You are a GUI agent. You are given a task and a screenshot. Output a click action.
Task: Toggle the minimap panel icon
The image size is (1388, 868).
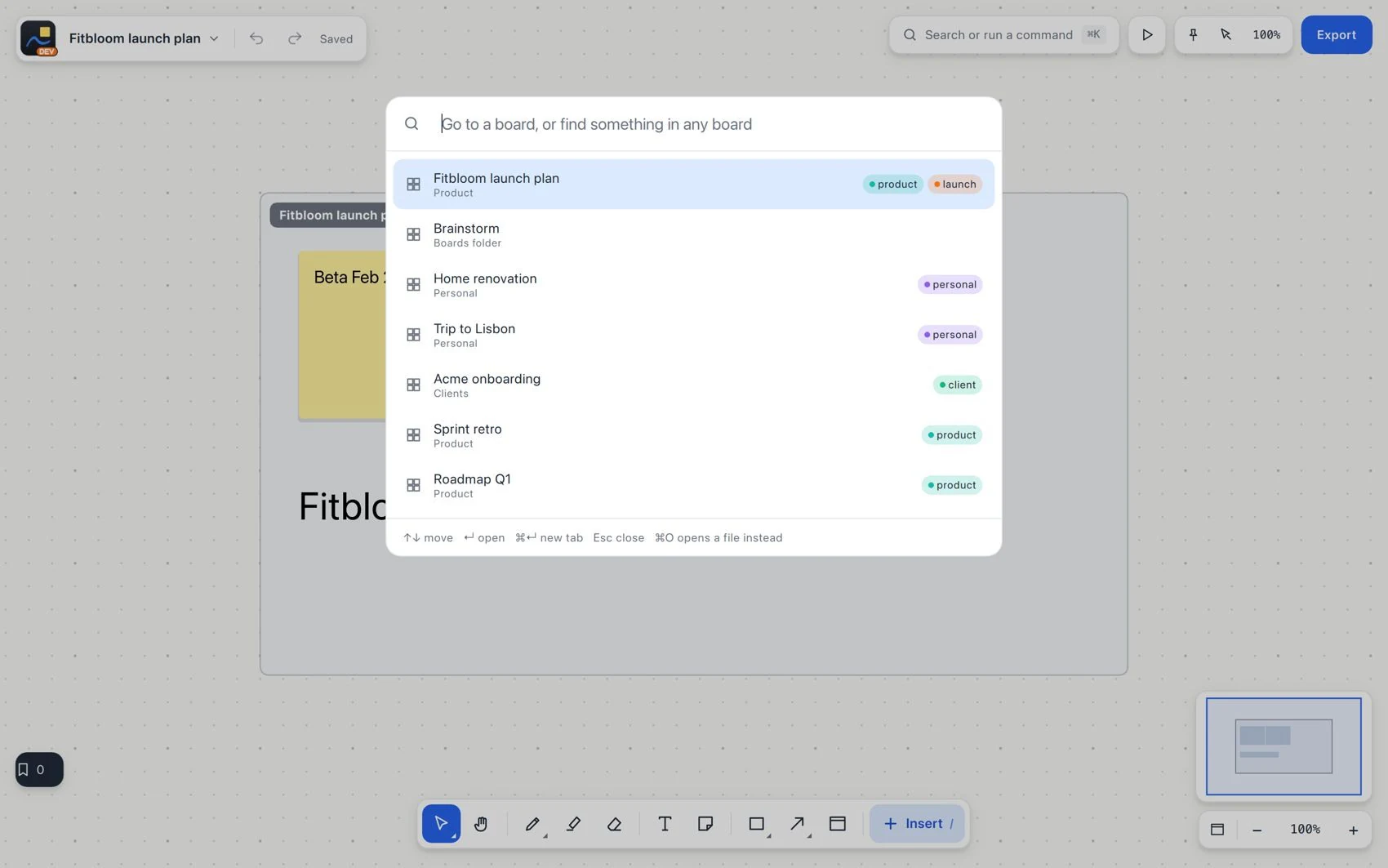click(x=1217, y=830)
